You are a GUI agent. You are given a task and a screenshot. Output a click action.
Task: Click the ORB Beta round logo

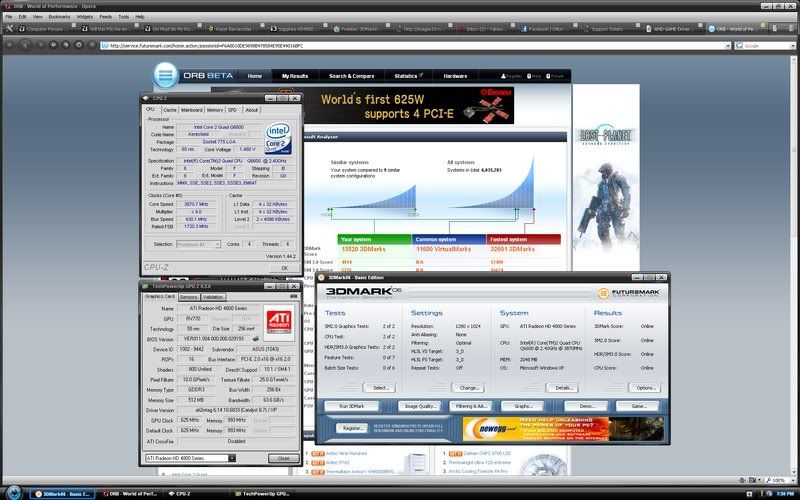165,75
